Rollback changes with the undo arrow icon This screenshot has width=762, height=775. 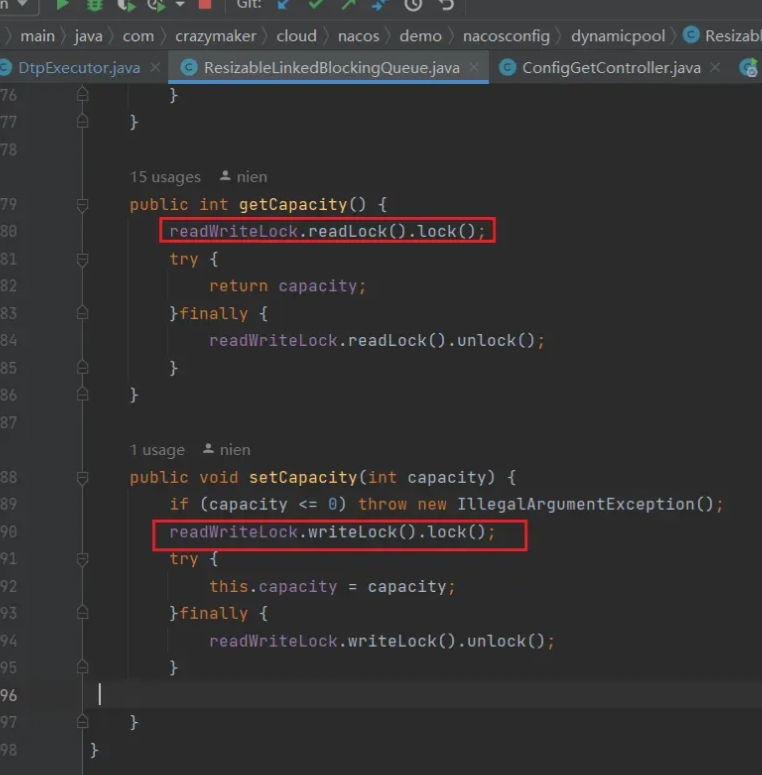(x=446, y=5)
